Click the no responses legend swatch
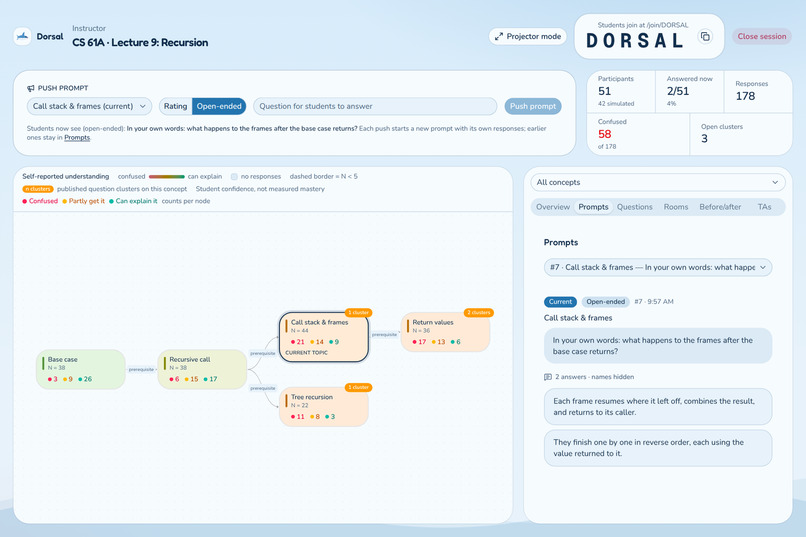 tap(234, 176)
